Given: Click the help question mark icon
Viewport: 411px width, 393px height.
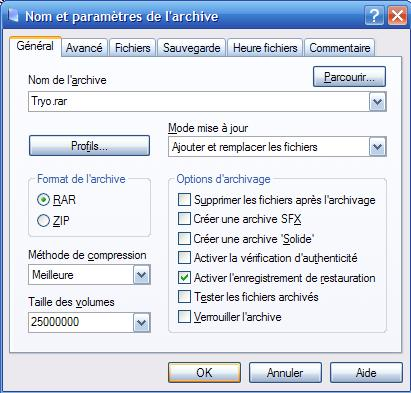Looking at the screenshot, I should coord(374,16).
